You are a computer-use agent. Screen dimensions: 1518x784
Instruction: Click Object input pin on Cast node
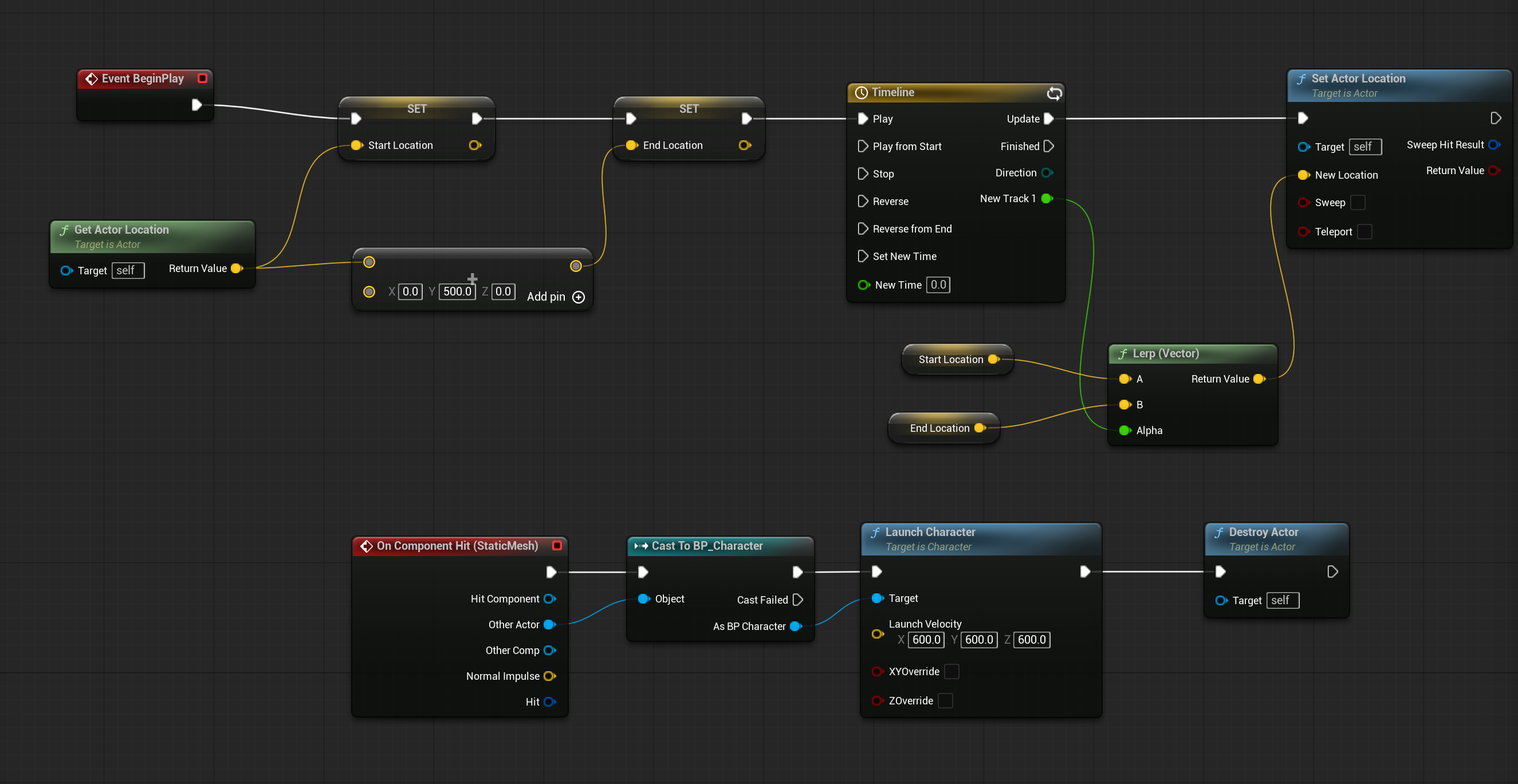pyautogui.click(x=644, y=598)
